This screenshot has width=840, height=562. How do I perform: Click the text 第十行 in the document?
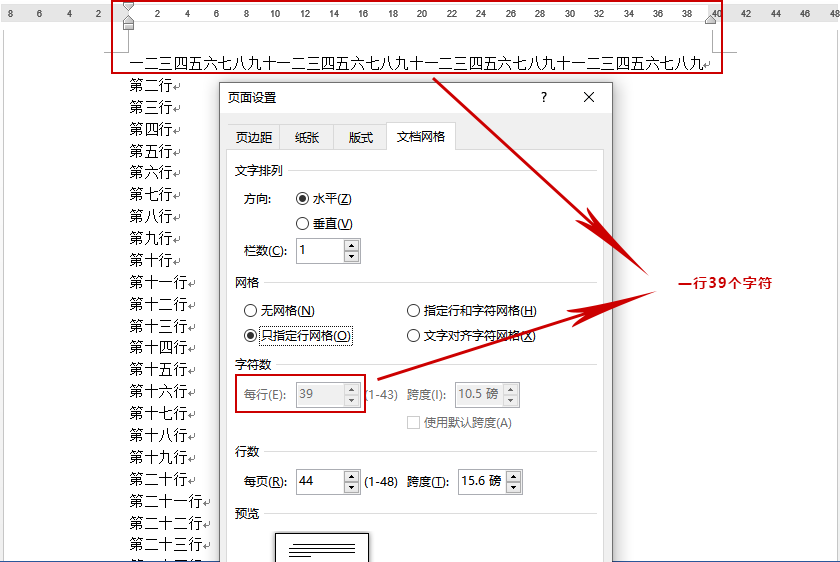(151, 260)
